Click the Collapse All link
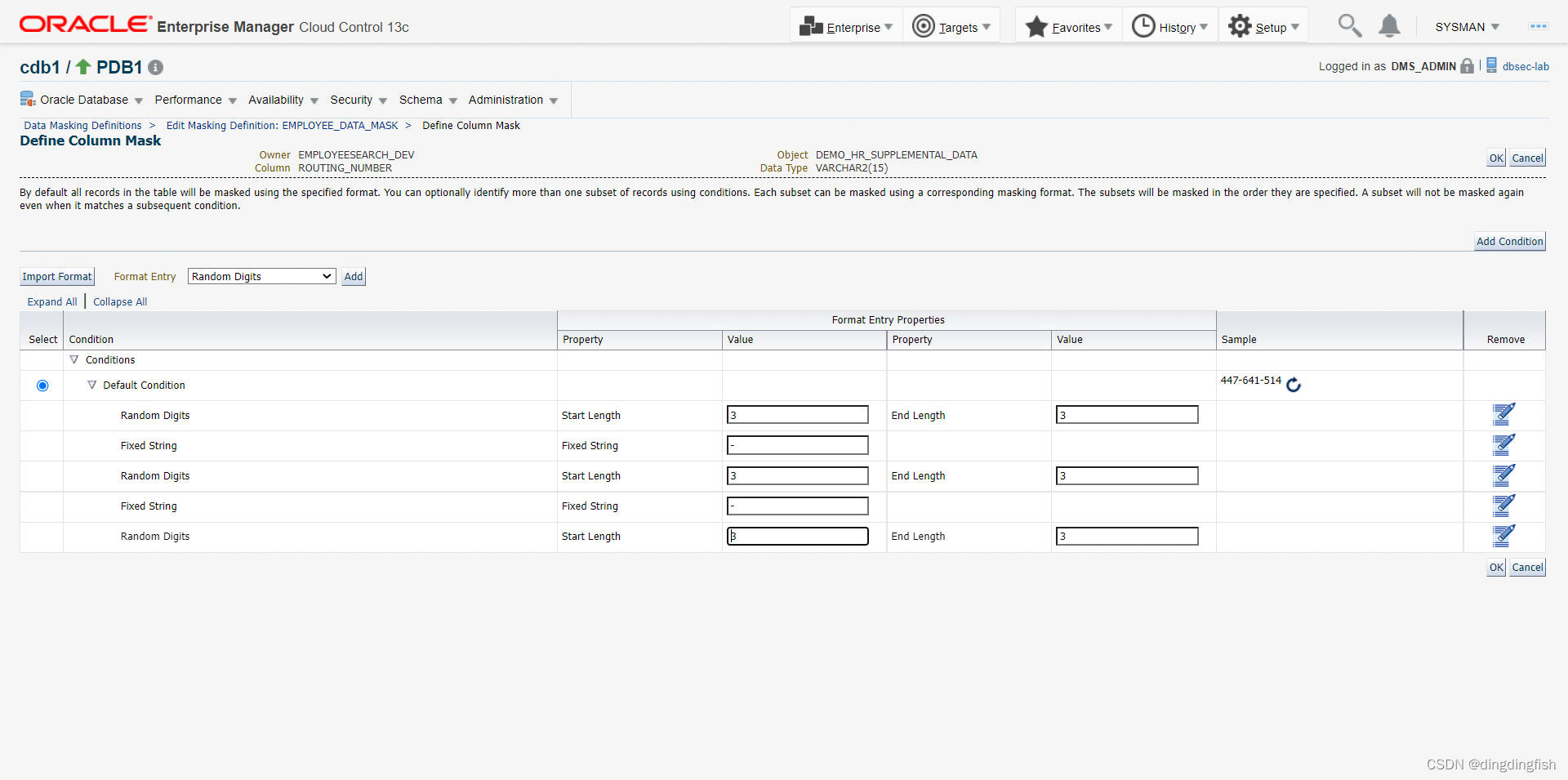Viewport: 1568px width, 780px height. (120, 302)
